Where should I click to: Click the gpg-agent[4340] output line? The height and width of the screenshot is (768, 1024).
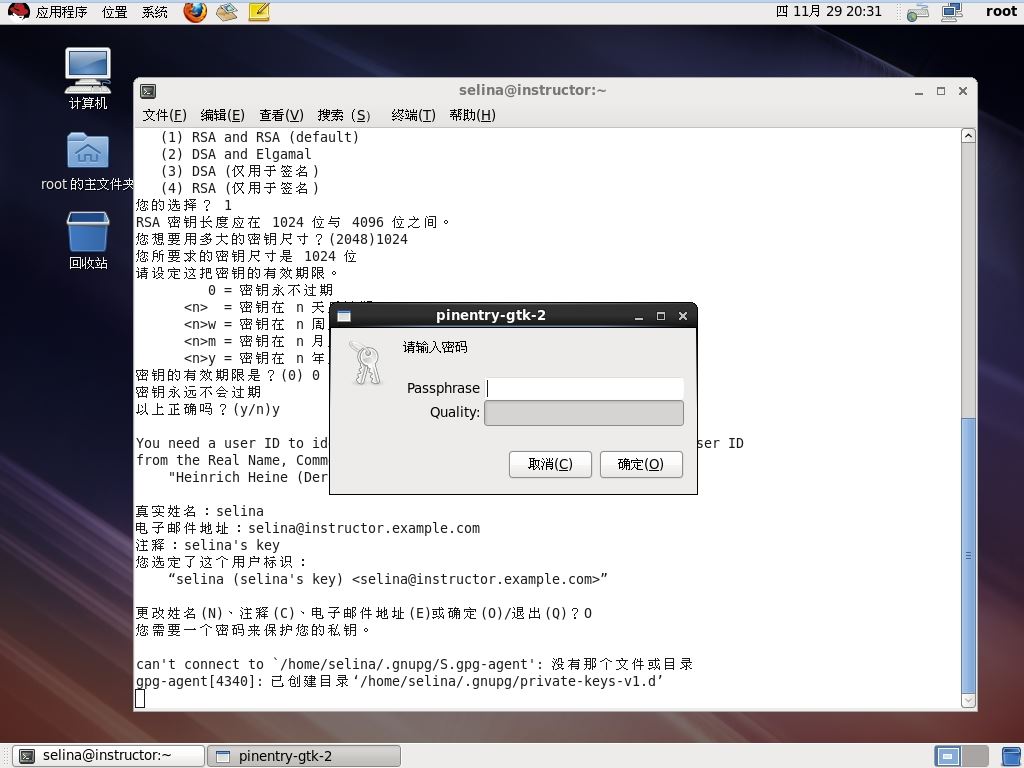tap(400, 681)
